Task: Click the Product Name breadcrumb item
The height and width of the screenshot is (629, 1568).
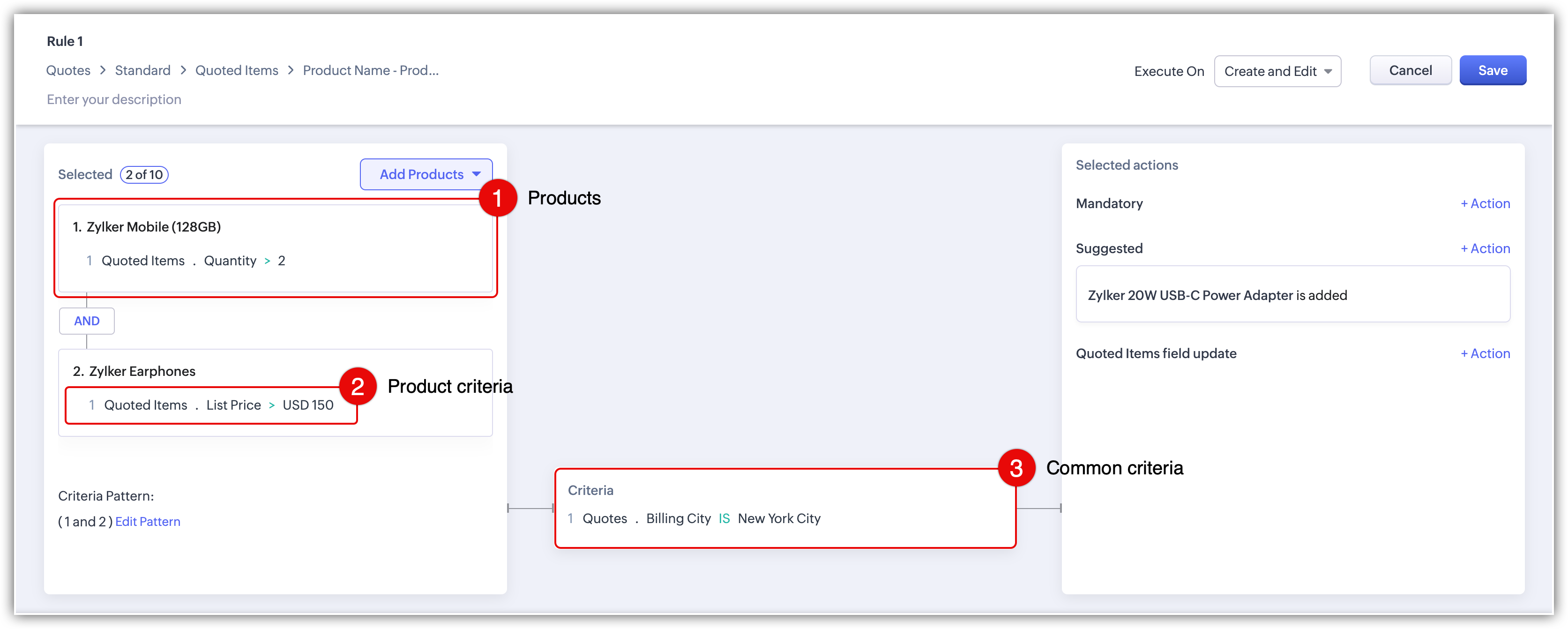Action: pyautogui.click(x=371, y=71)
